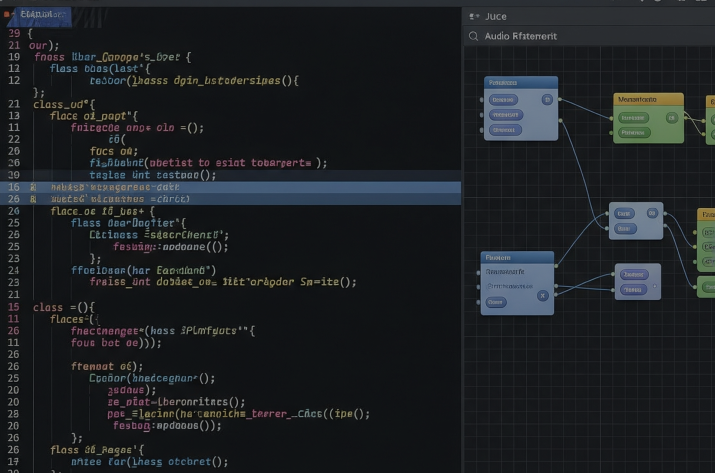Screen dimensions: 715x473
Task: Click the magnifier icon in the search bar
Action: coord(473,36)
